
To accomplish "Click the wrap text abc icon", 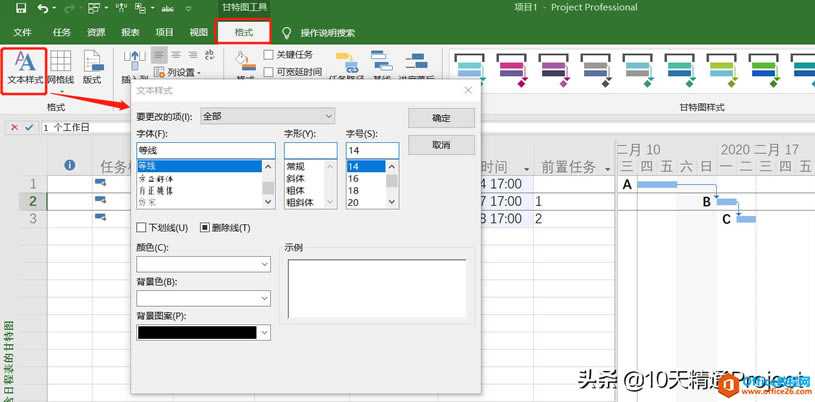I will coord(210,55).
